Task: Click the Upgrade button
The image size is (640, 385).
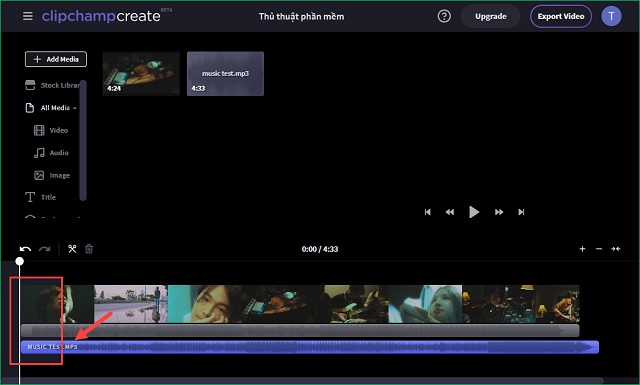Action: coord(491,16)
